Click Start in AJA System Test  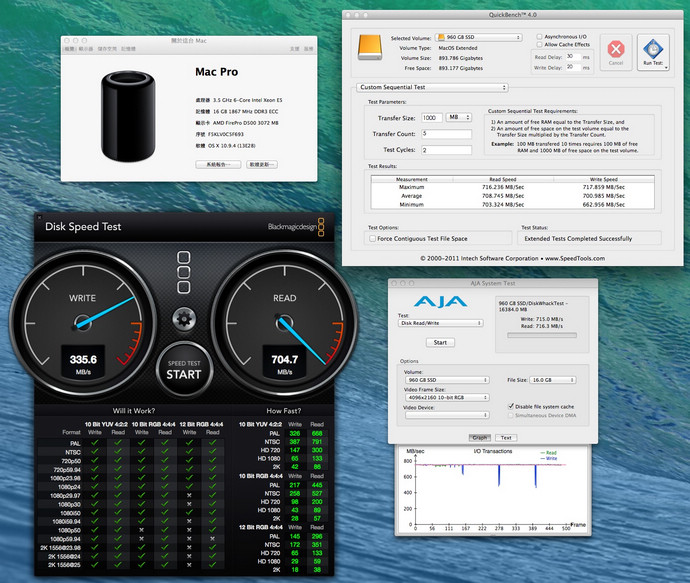tap(440, 342)
